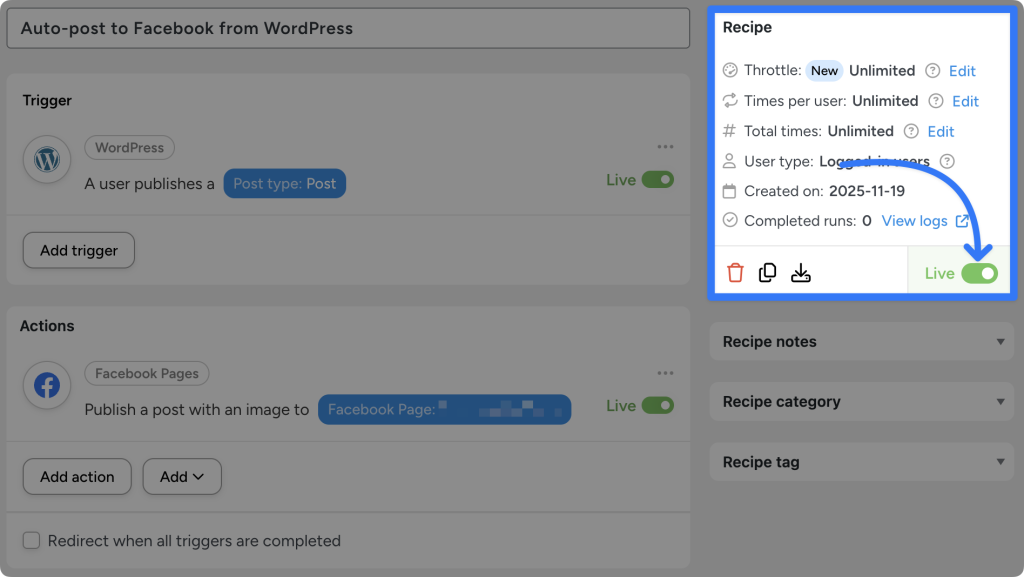
Task: Click the View logs external link icon
Action: 961,220
